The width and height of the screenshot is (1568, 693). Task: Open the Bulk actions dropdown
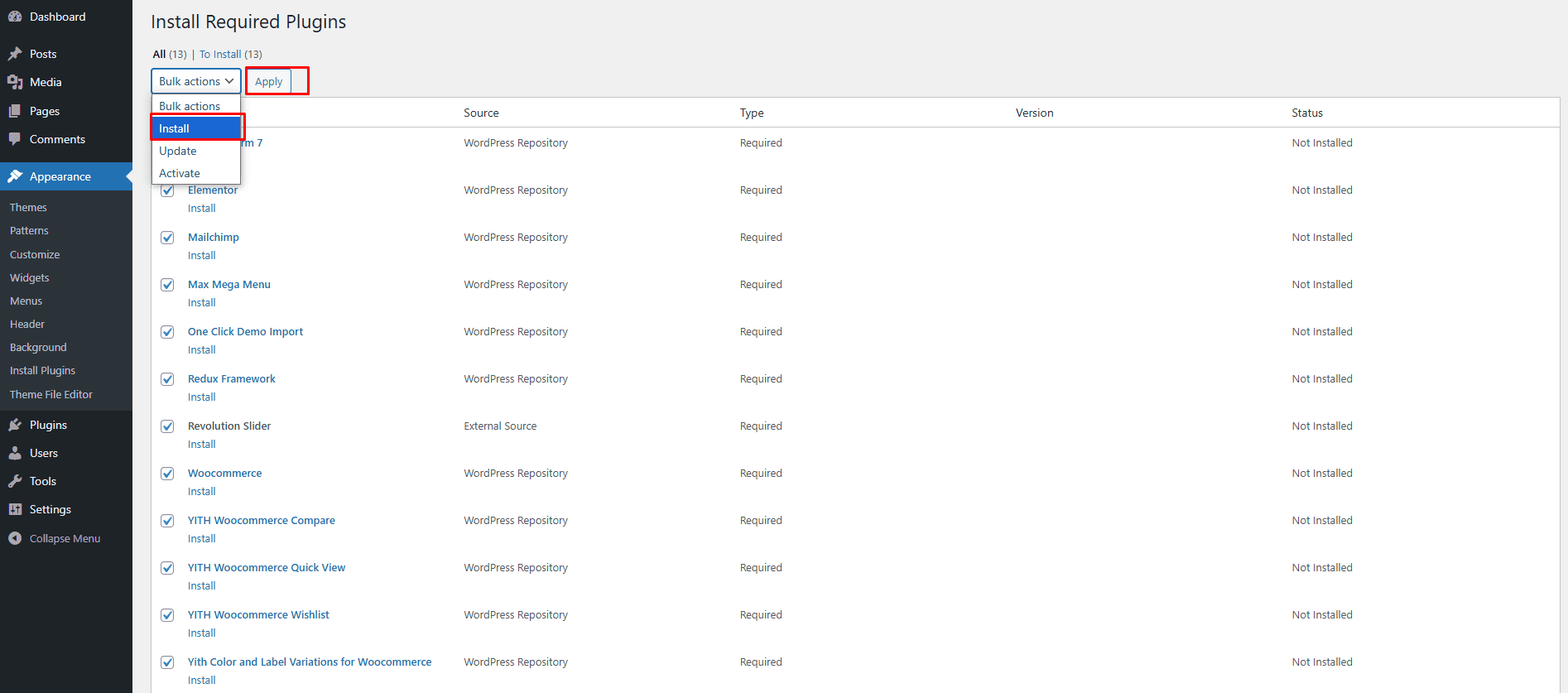(196, 81)
